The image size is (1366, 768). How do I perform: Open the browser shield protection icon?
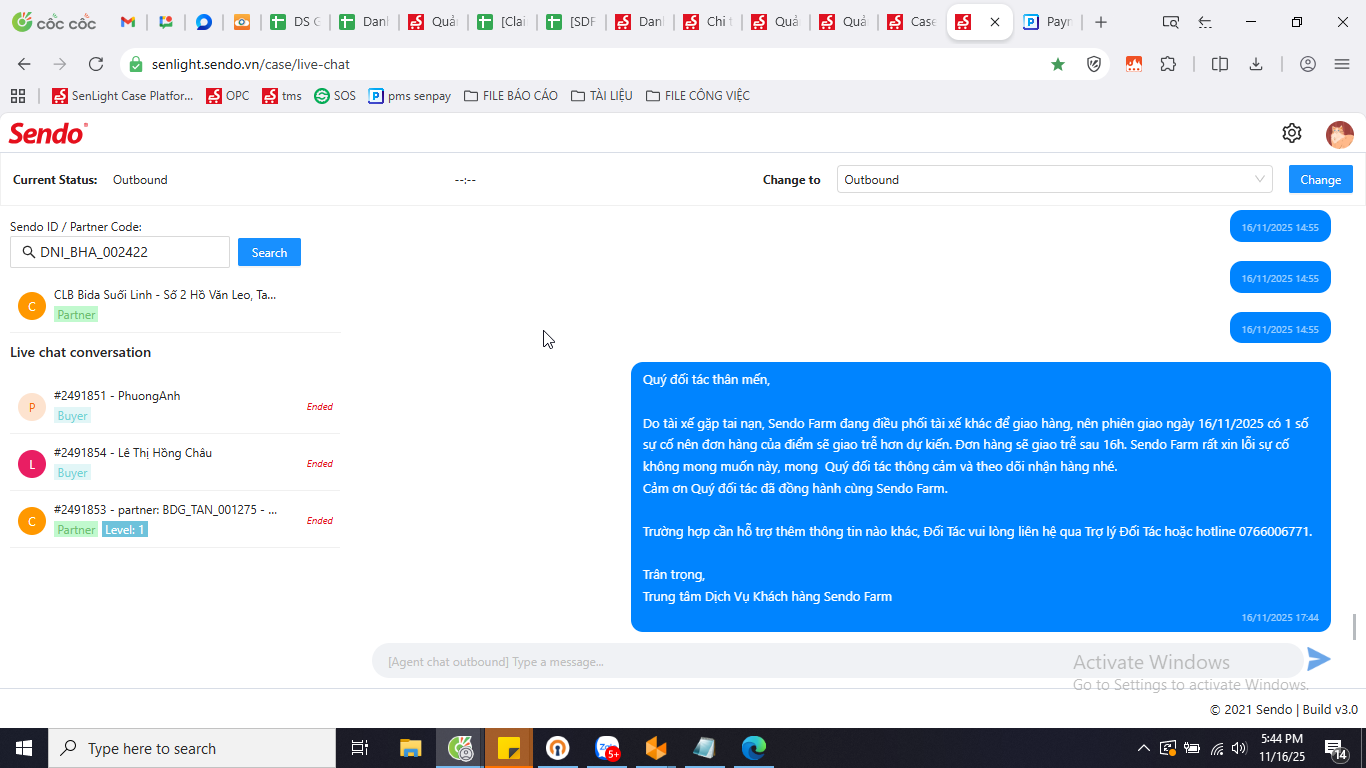[x=1094, y=64]
